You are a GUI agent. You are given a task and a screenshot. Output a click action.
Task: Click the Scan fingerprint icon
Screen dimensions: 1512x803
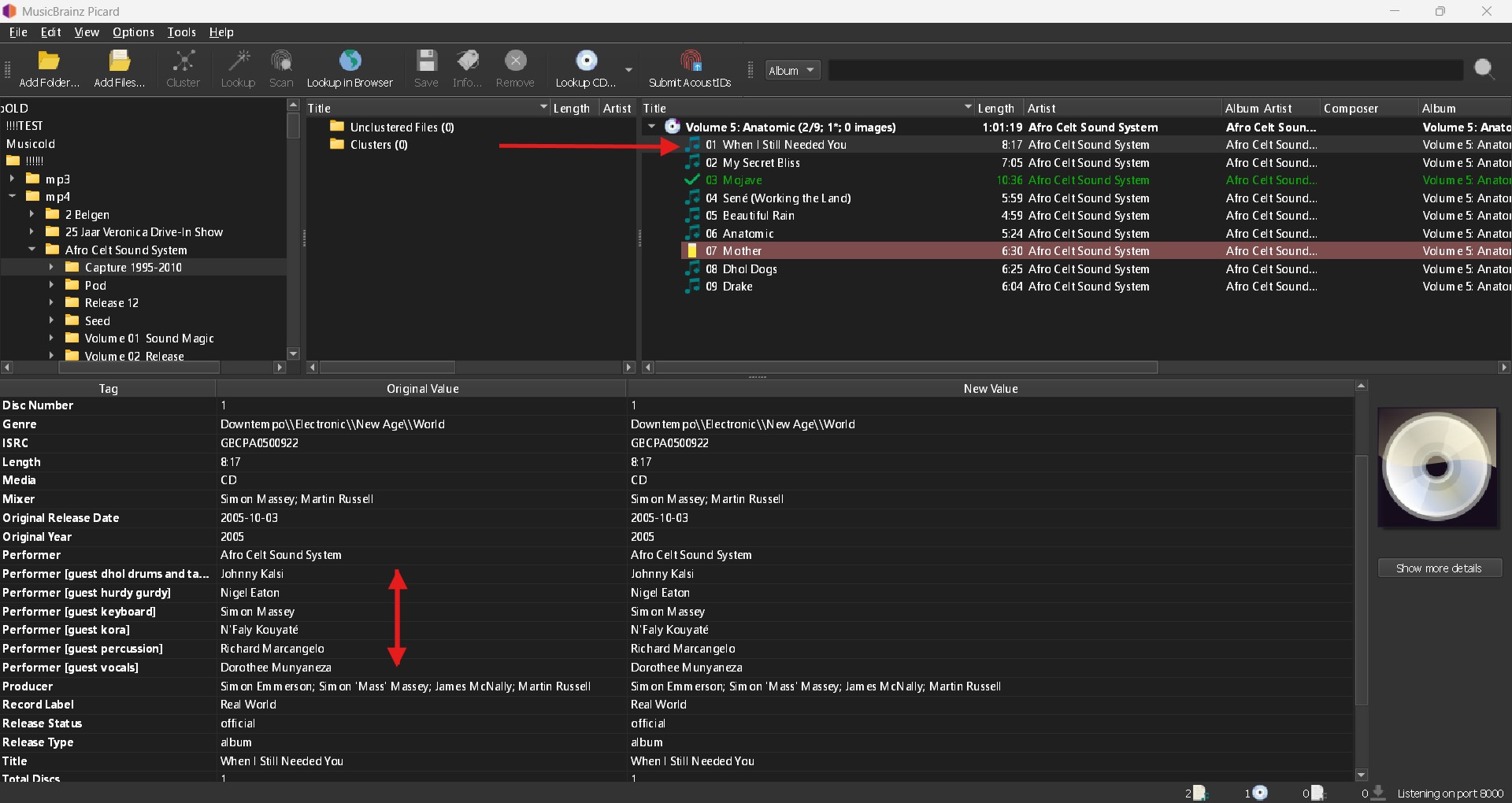[x=281, y=61]
